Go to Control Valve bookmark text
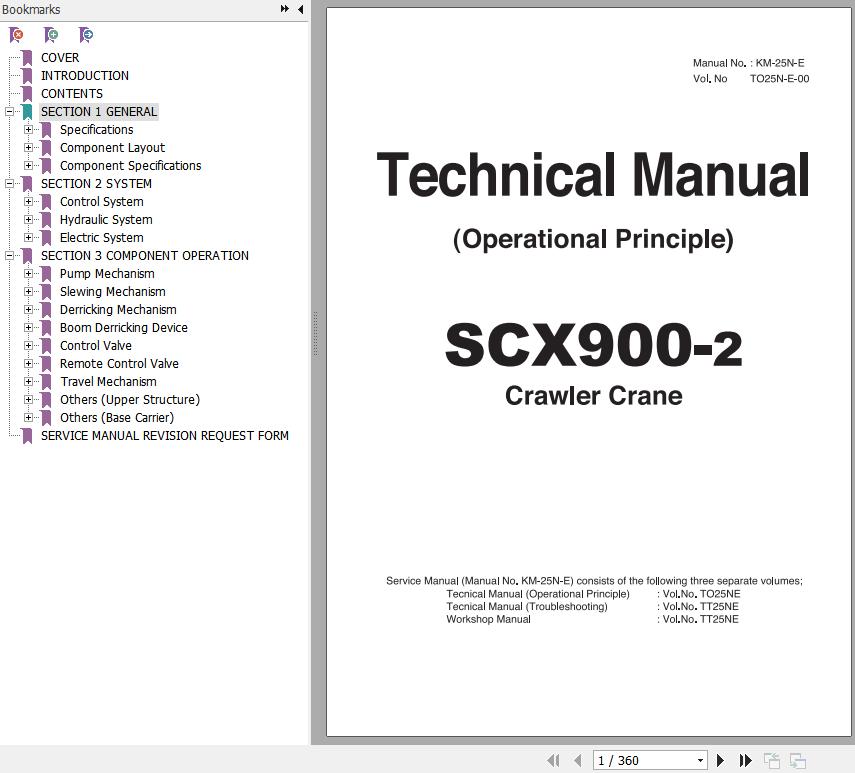The width and height of the screenshot is (855, 773). [95, 346]
